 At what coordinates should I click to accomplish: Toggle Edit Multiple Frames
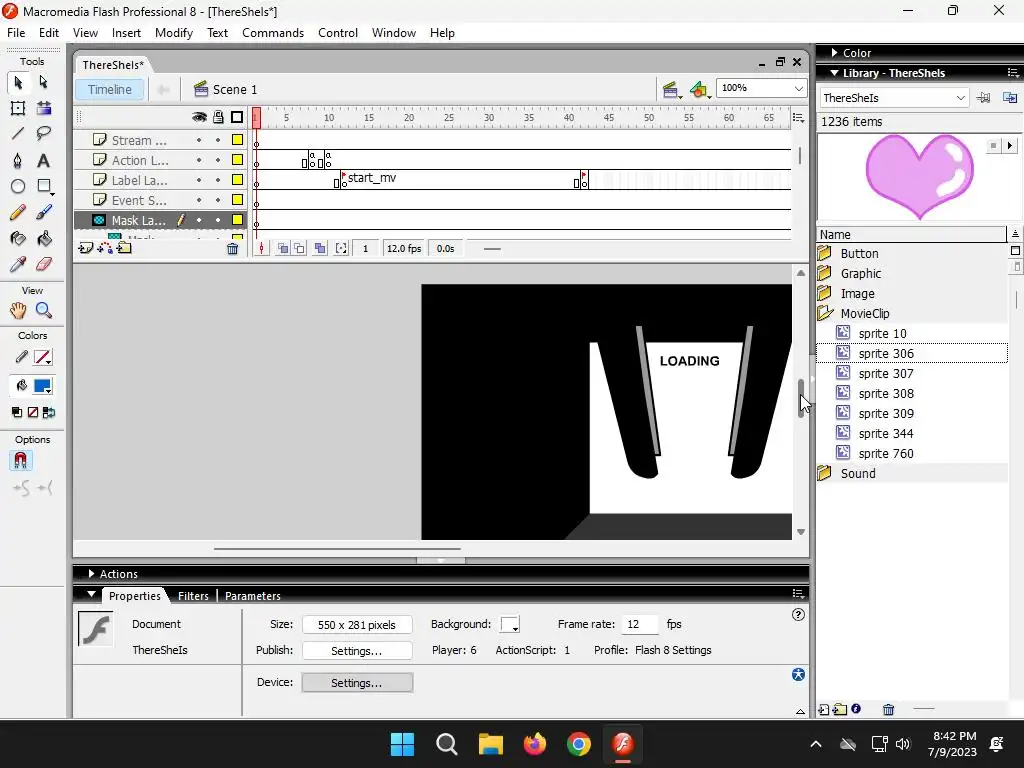319,248
